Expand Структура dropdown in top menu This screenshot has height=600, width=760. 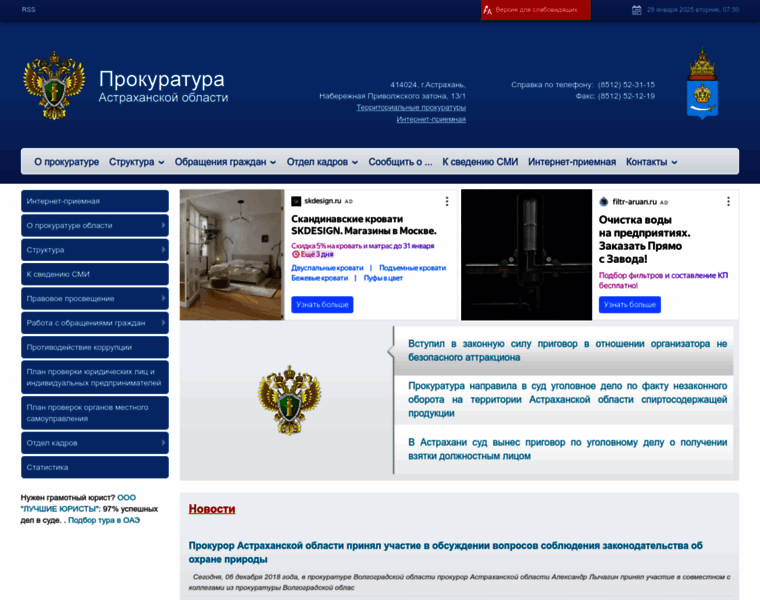136,162
